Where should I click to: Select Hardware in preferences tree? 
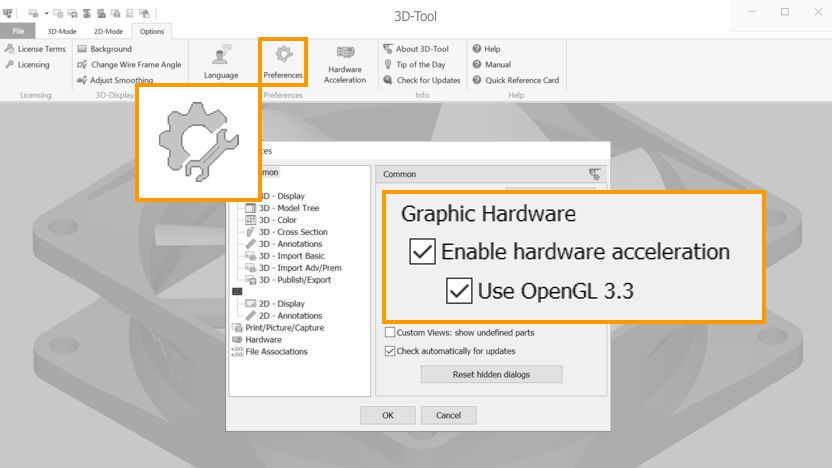tap(263, 340)
